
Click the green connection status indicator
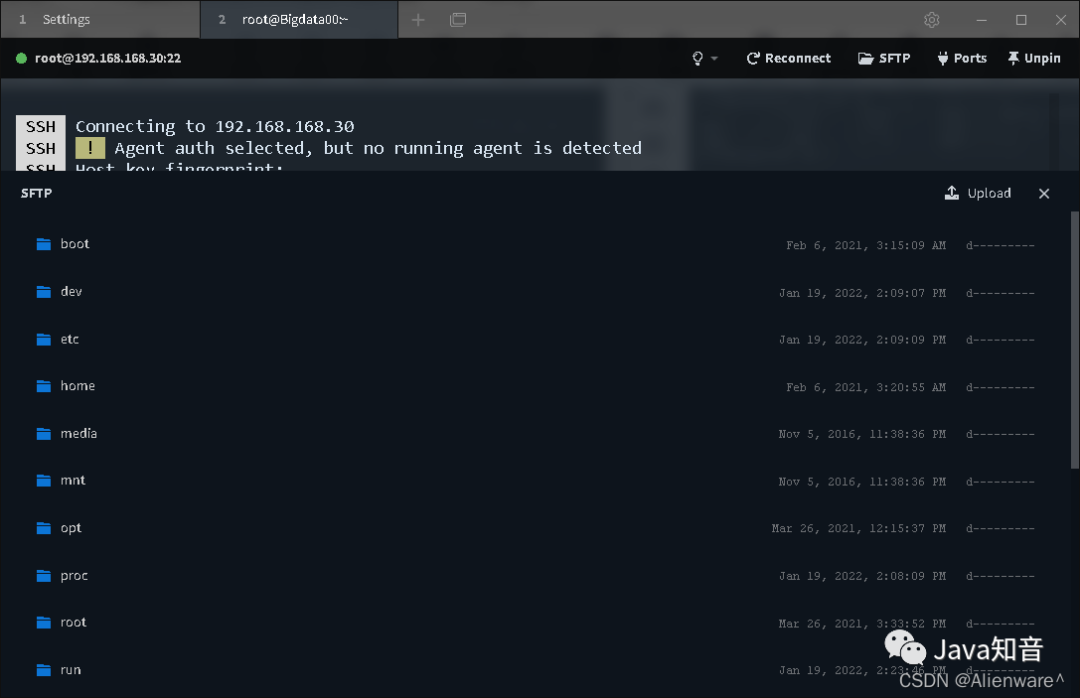pyautogui.click(x=21, y=59)
